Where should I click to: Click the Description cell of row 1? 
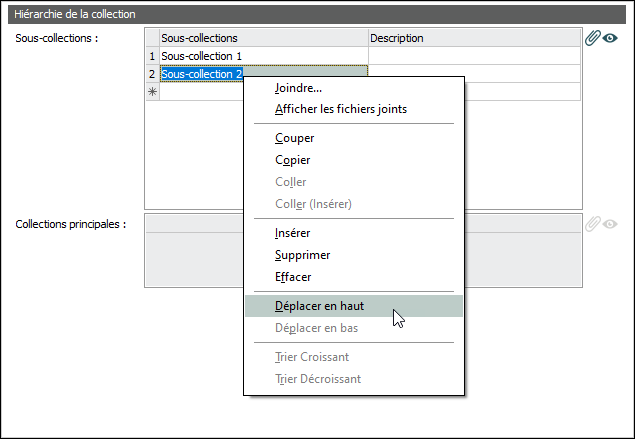click(x=474, y=56)
